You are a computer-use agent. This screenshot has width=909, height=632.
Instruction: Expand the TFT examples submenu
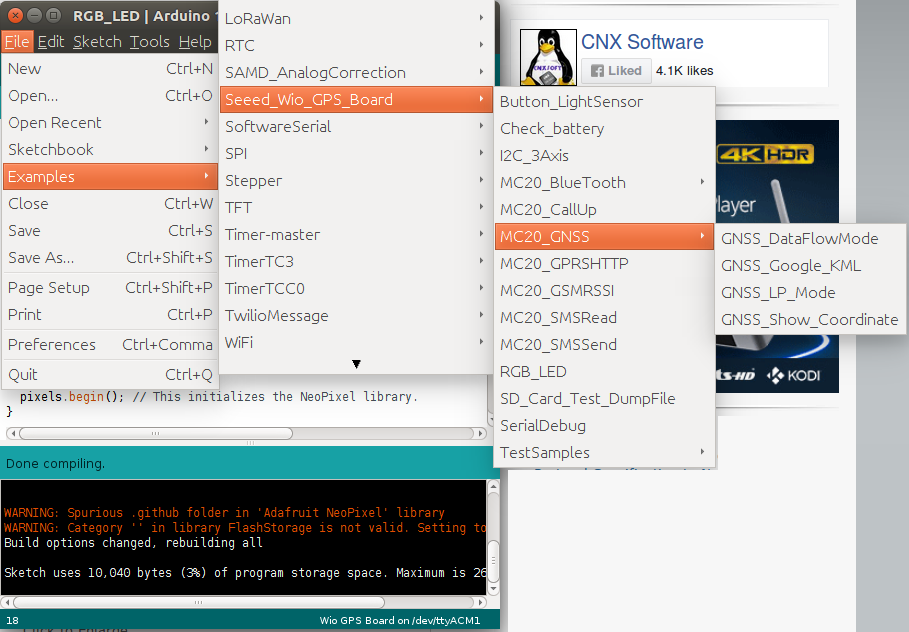(356, 208)
